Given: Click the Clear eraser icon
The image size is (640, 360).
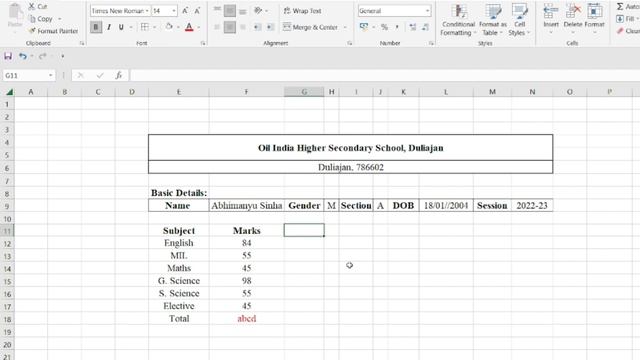Looking at the screenshot, I should click(620, 31).
